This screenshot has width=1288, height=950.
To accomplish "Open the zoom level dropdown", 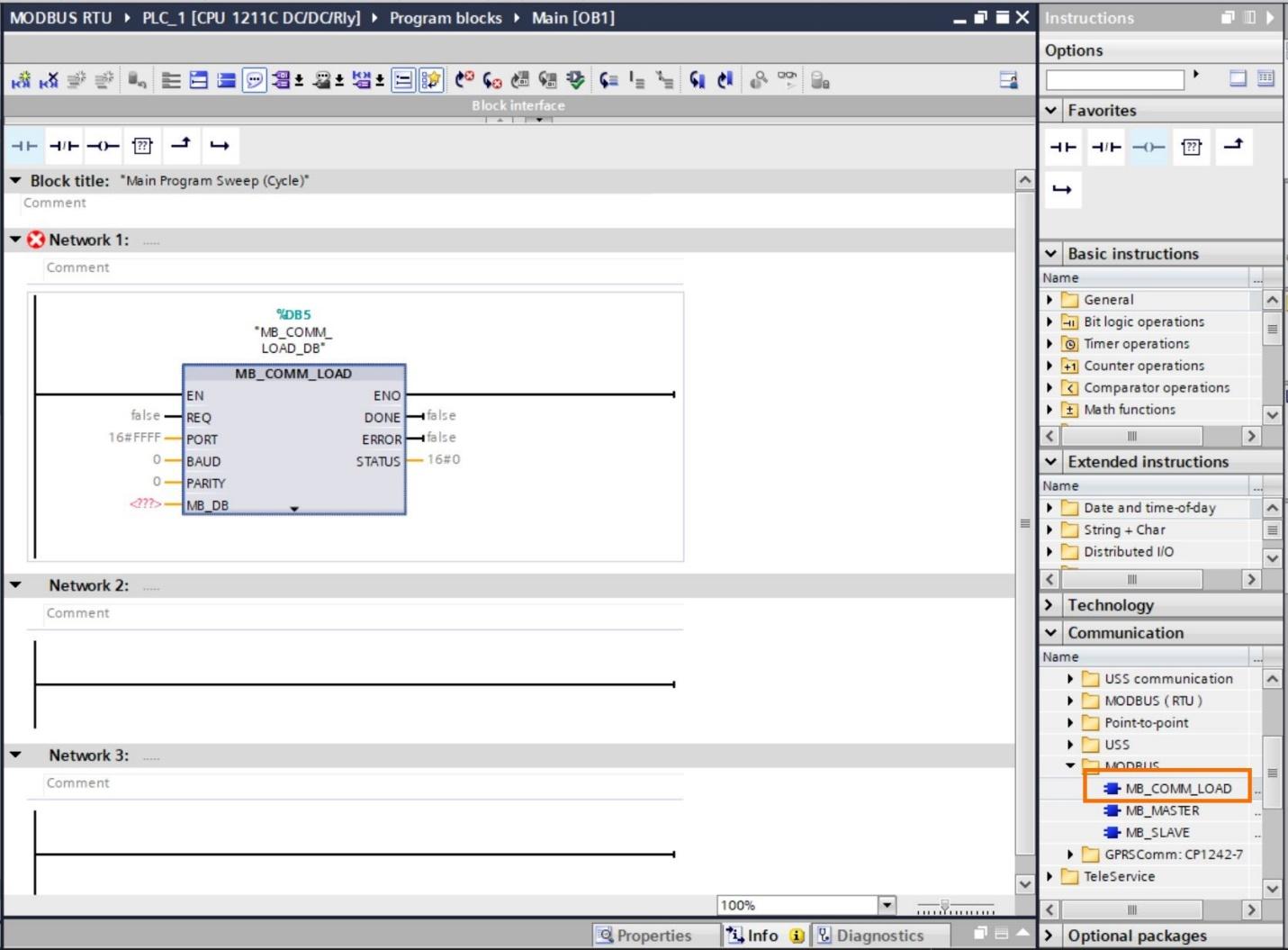I will 887,904.
